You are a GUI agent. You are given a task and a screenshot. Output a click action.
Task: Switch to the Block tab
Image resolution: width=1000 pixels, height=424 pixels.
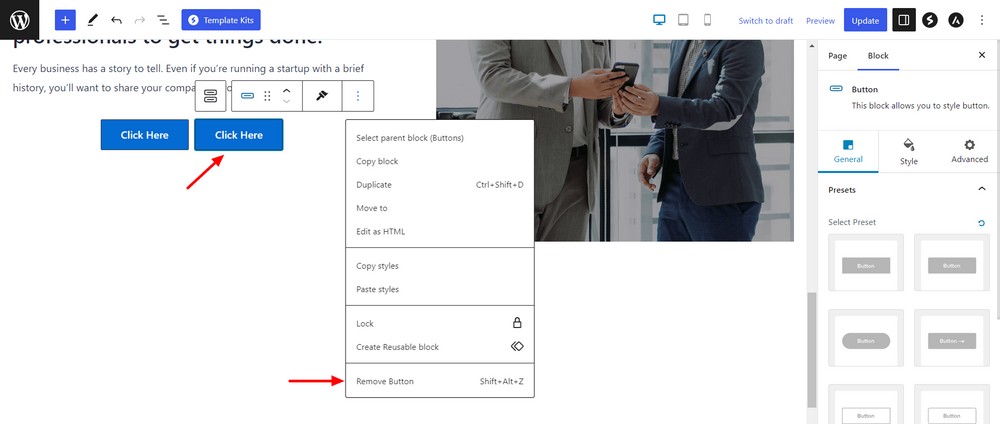tap(878, 55)
